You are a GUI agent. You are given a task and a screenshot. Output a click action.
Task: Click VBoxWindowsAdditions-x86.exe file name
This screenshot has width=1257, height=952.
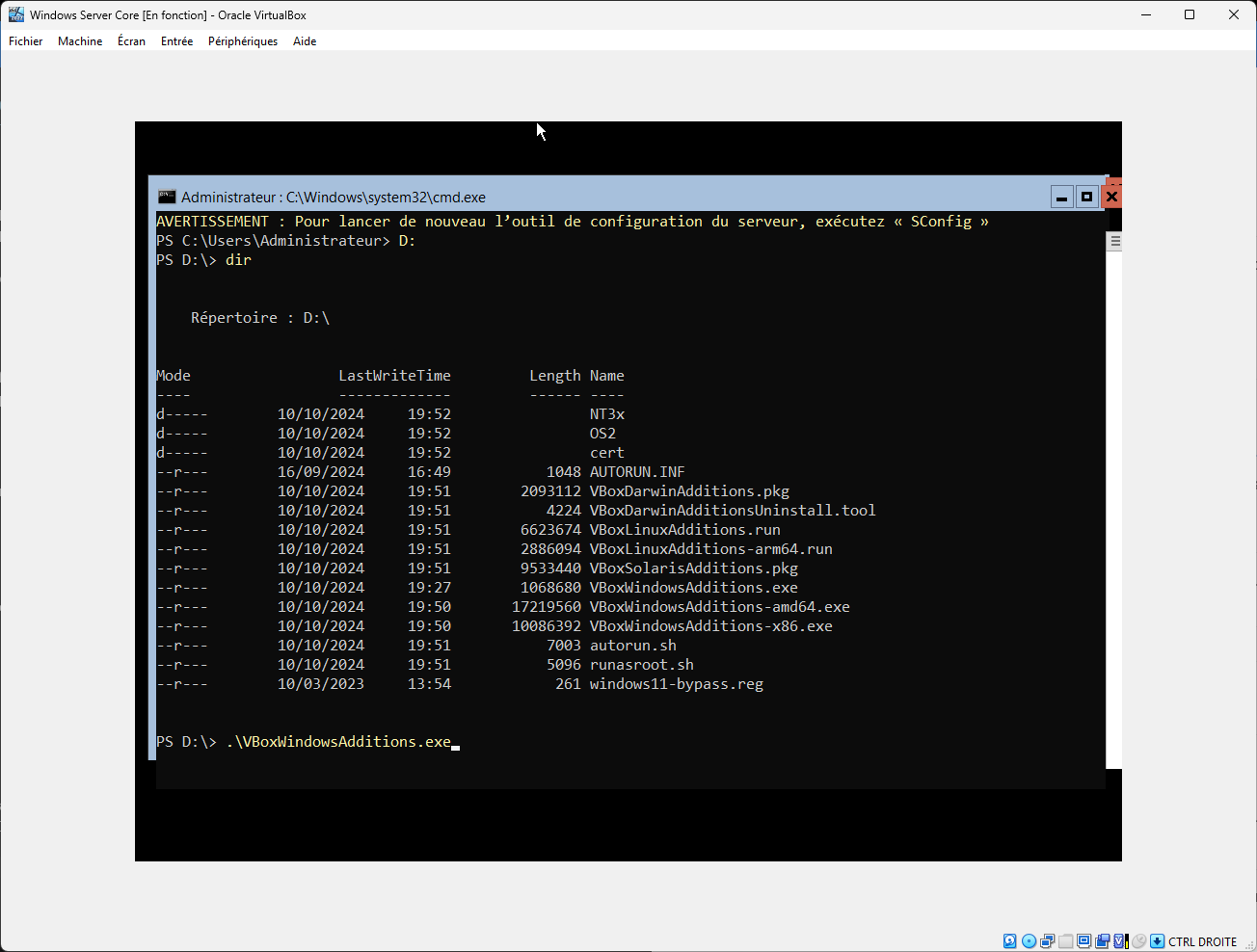[711, 626]
